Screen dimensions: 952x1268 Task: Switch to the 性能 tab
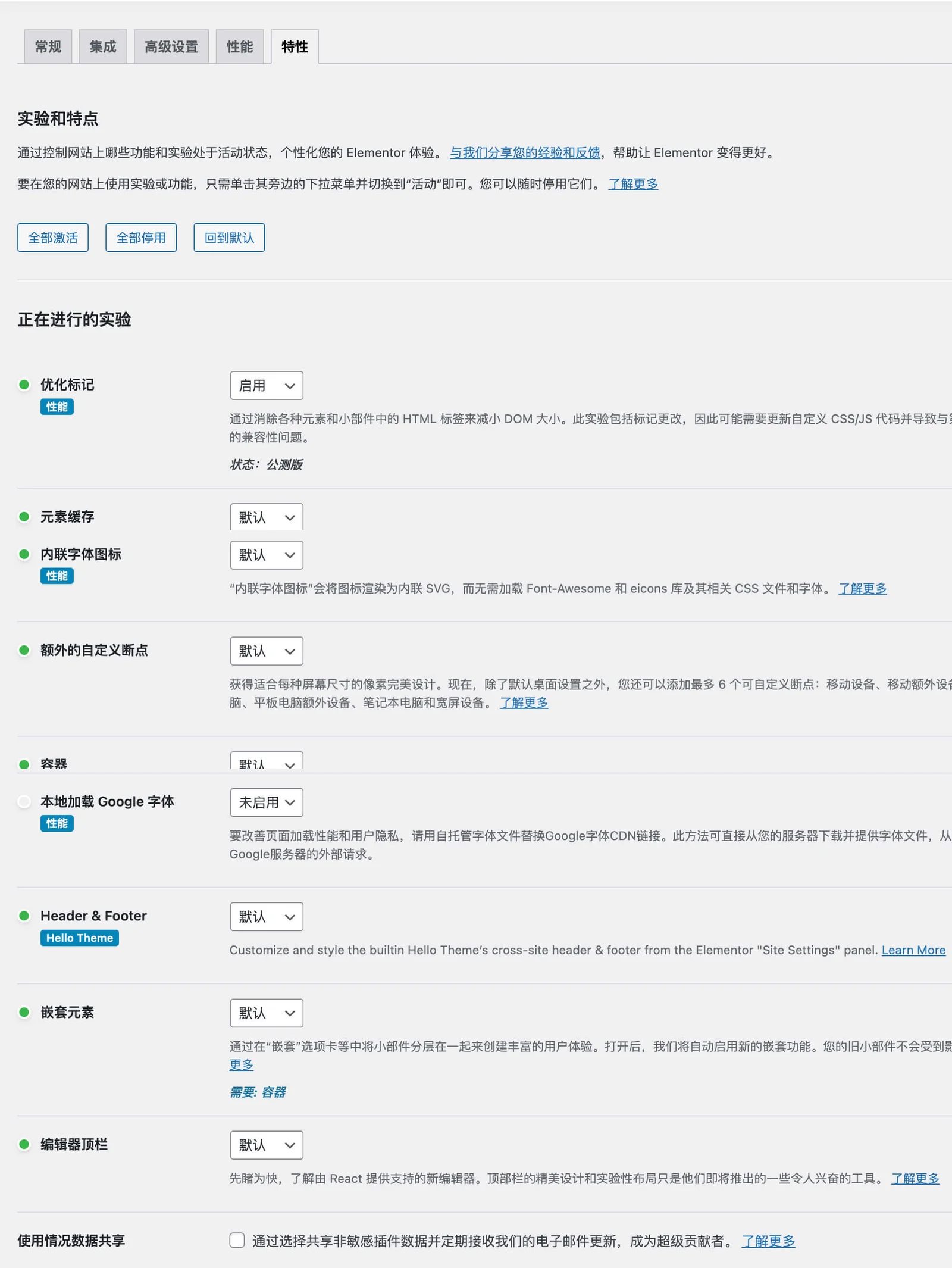[x=239, y=46]
